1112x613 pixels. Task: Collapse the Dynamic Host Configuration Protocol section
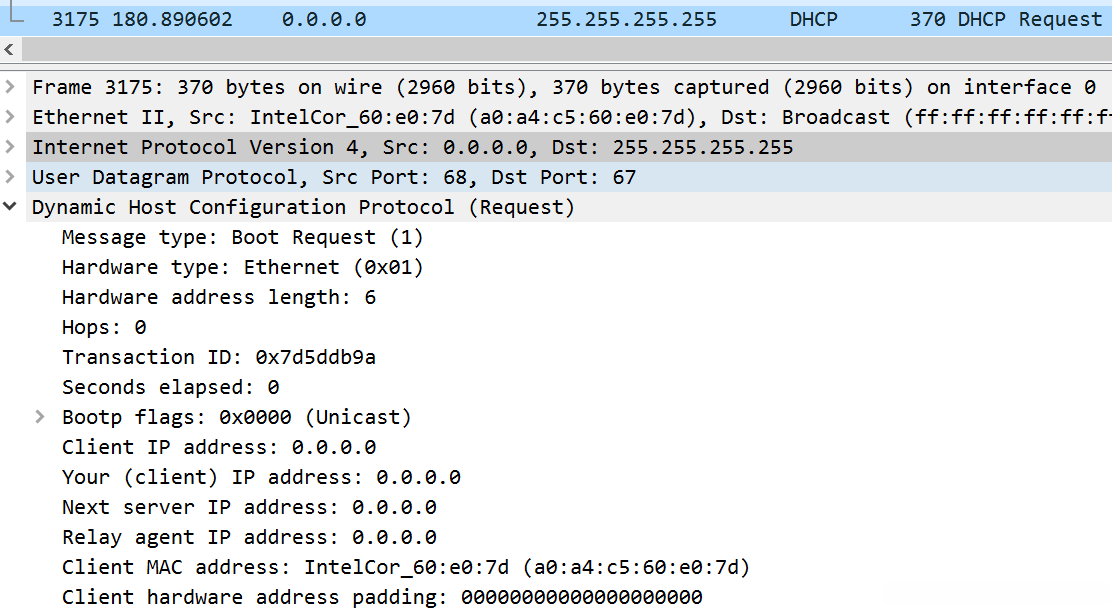coord(10,207)
